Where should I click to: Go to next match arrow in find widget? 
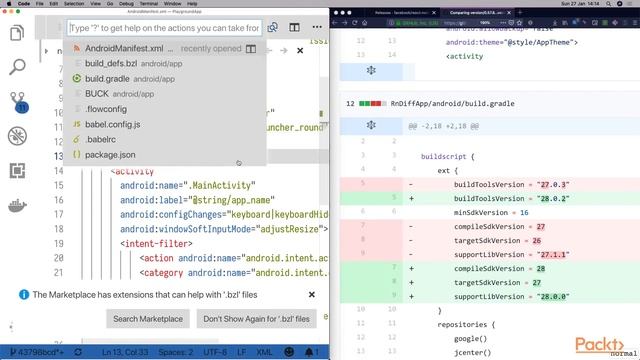coord(284,51)
